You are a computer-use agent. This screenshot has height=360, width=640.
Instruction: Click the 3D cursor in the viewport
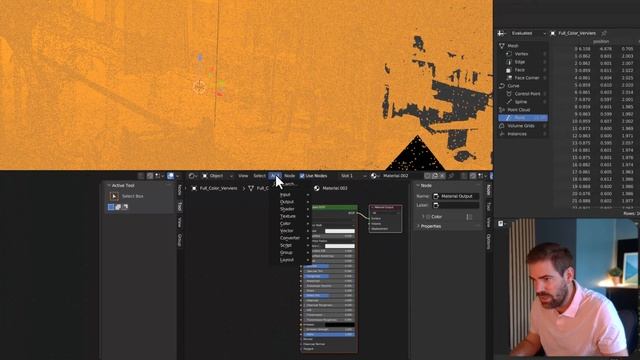coord(200,87)
